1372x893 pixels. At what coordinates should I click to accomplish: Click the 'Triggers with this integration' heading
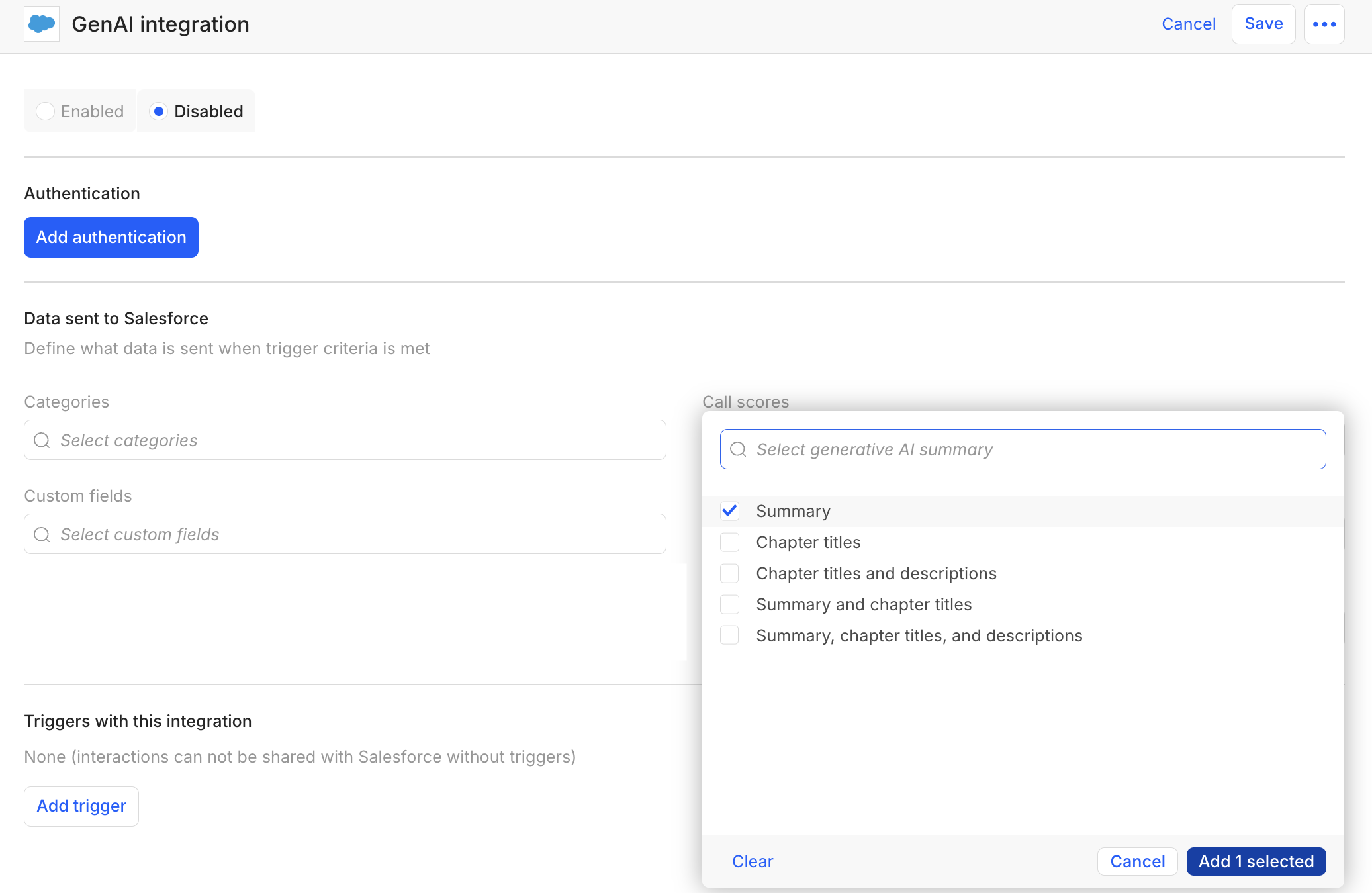(138, 721)
